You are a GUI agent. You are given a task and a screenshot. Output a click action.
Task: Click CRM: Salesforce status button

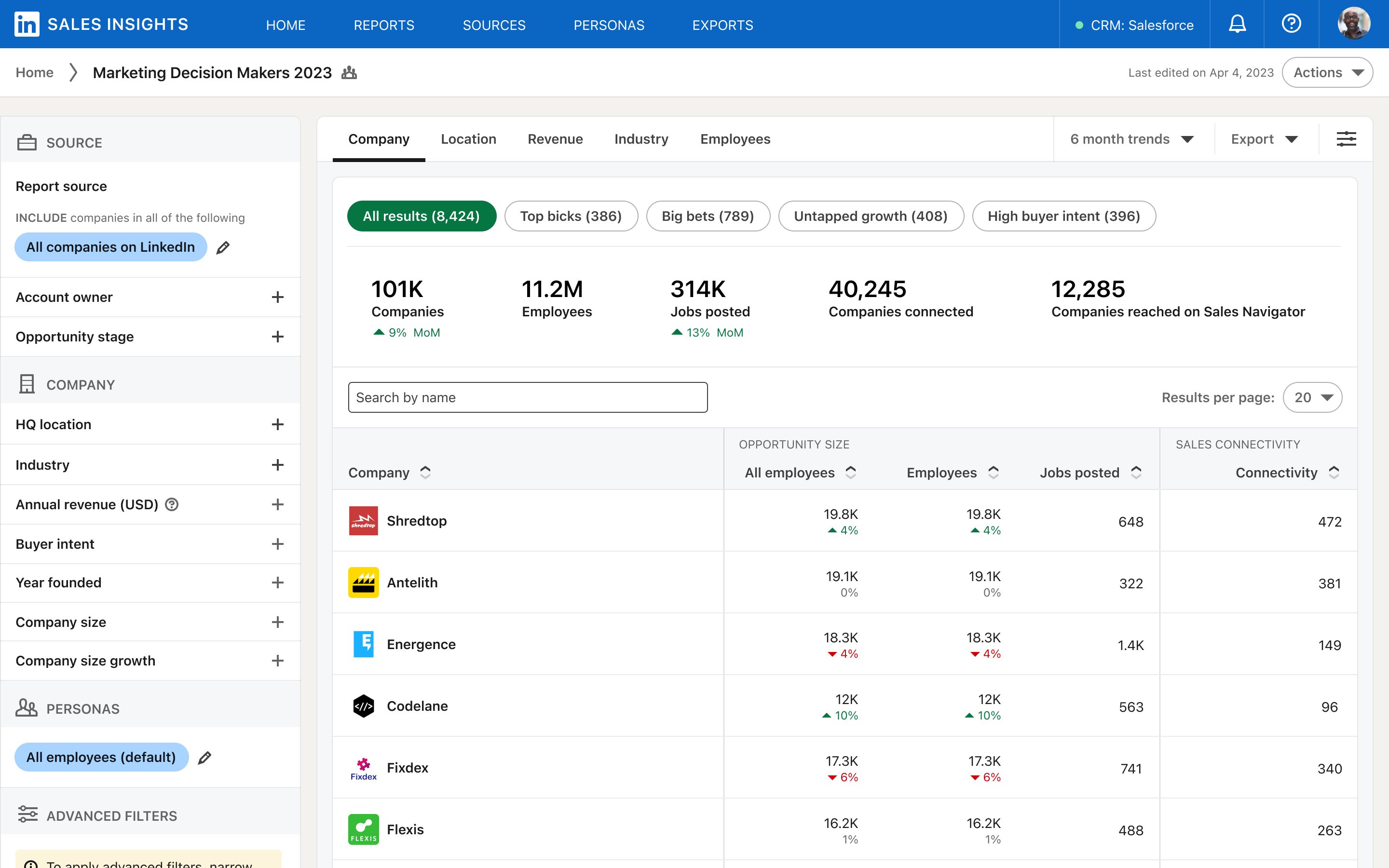(x=1134, y=25)
